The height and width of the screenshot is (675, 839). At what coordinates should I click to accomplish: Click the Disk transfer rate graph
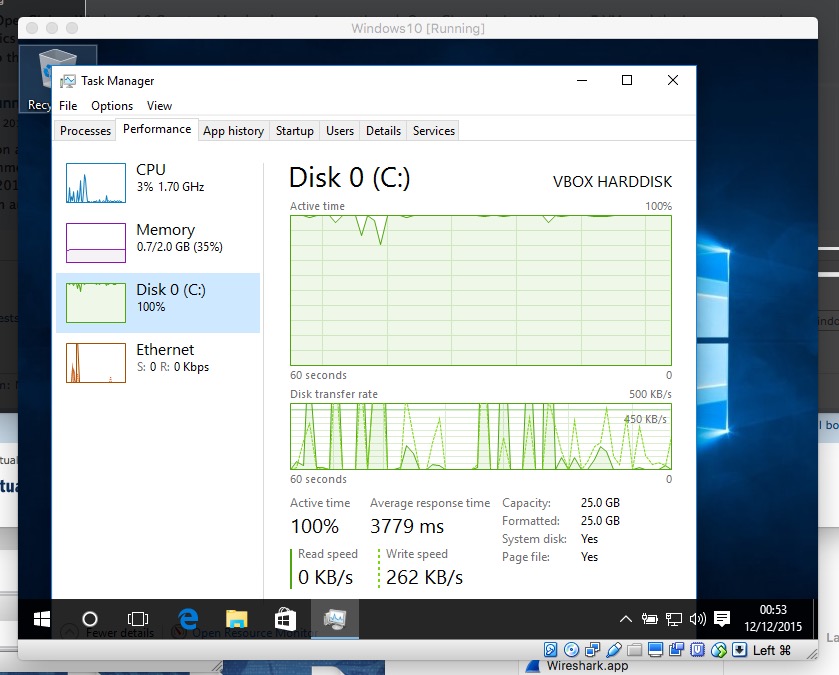[480, 436]
